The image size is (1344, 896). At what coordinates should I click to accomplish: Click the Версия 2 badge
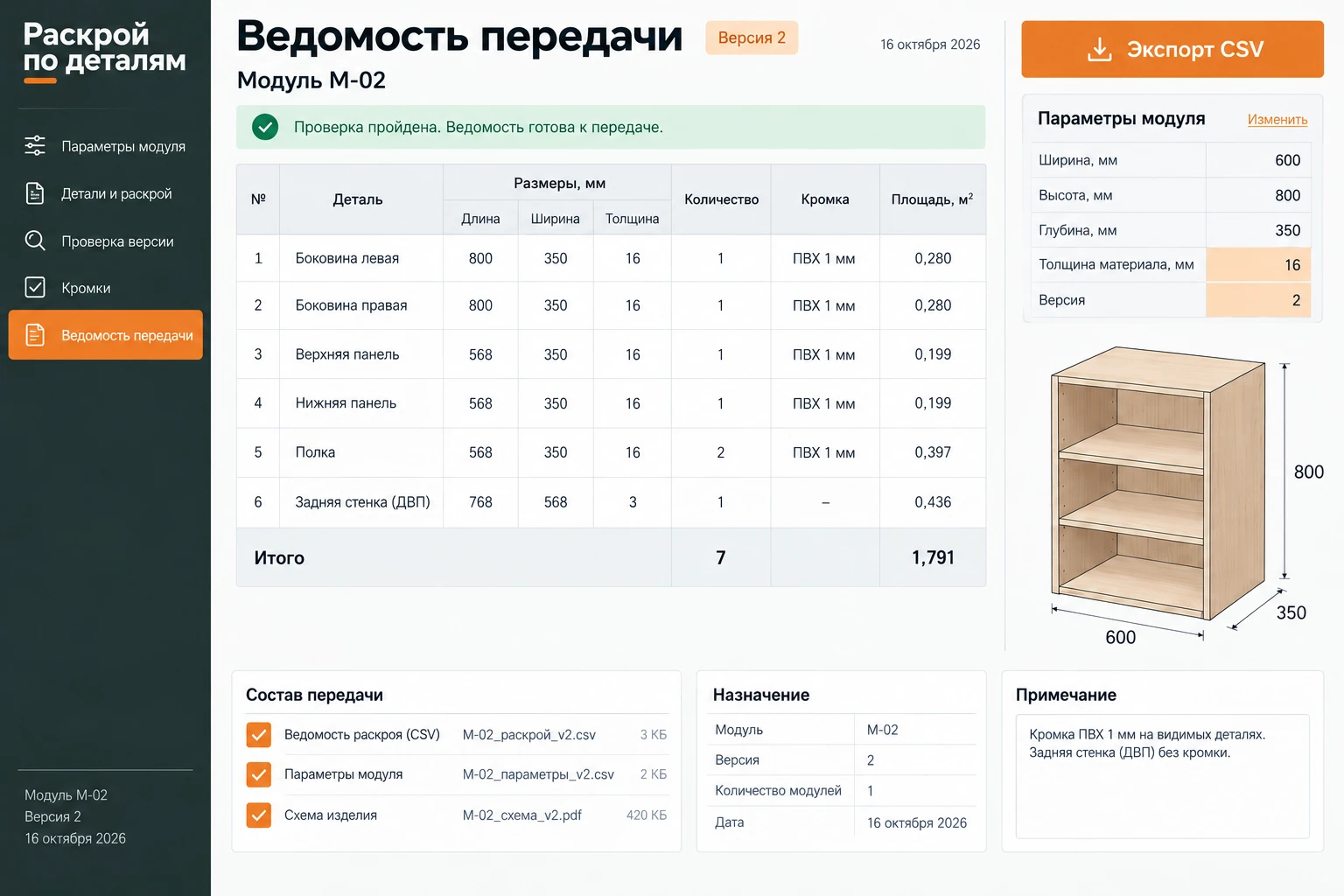coord(752,38)
